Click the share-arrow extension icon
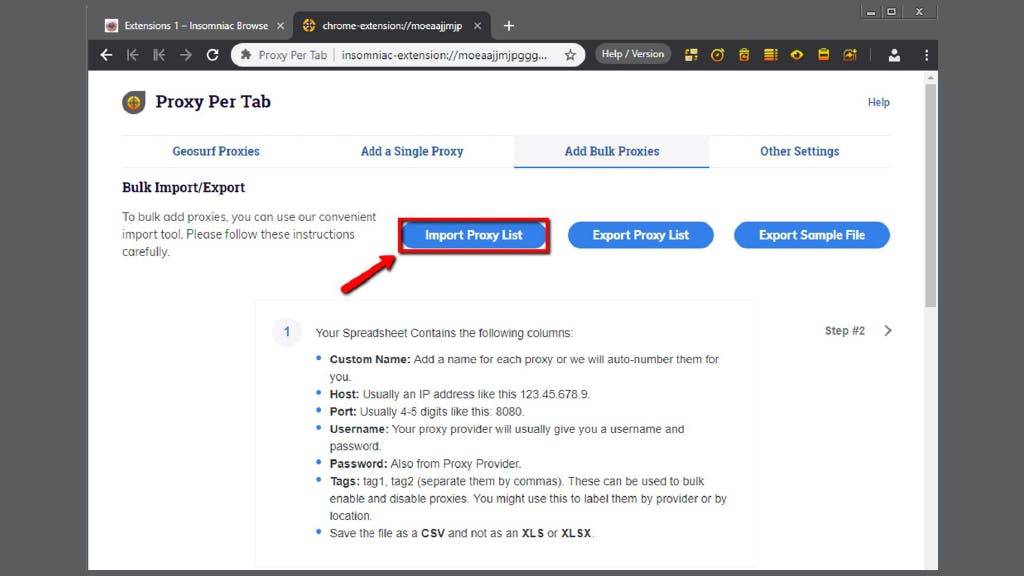 click(x=850, y=55)
